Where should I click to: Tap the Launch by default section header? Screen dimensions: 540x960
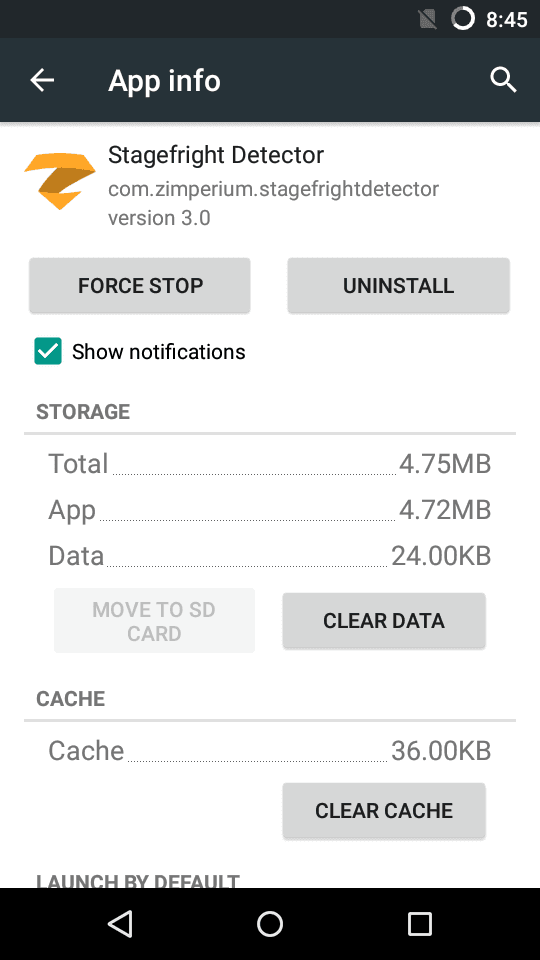138,880
